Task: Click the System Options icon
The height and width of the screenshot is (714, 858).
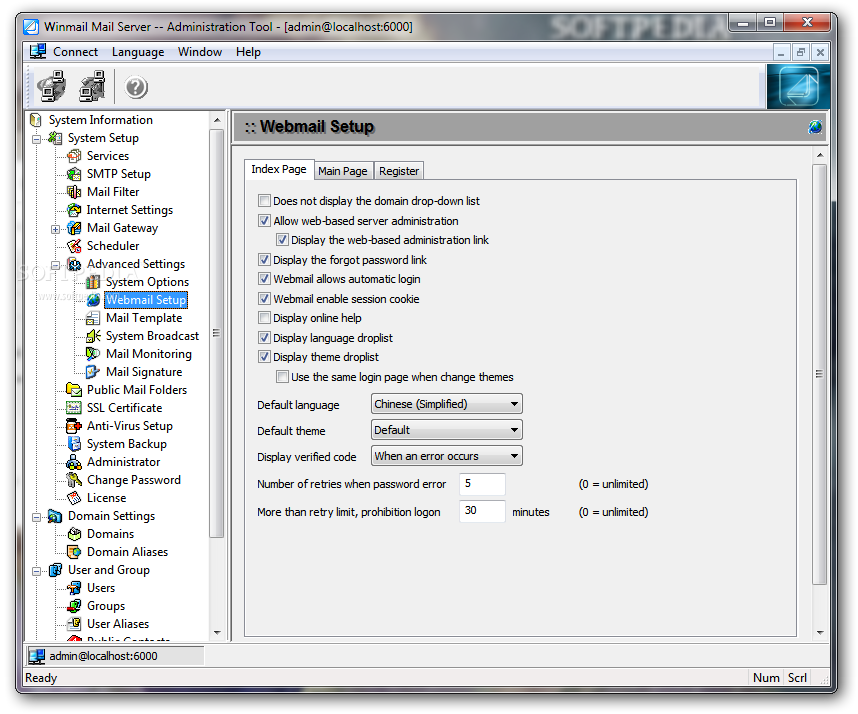Action: click(x=93, y=282)
